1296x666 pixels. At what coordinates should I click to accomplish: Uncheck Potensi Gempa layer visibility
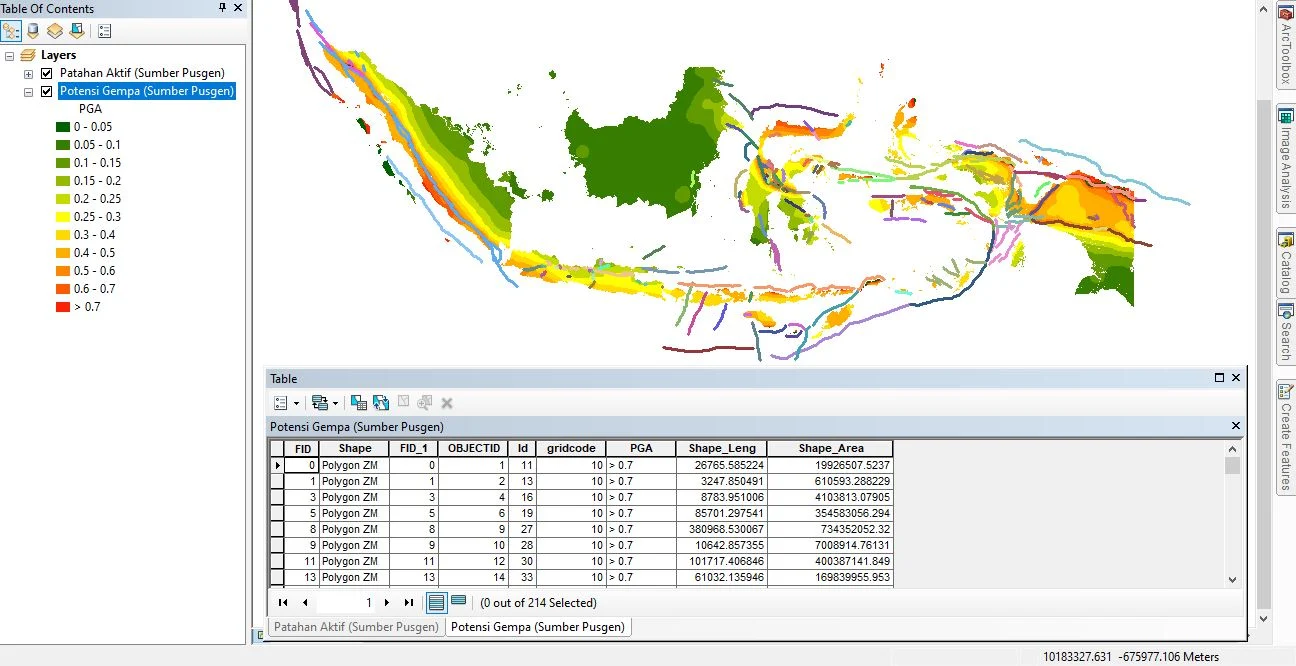tap(46, 91)
